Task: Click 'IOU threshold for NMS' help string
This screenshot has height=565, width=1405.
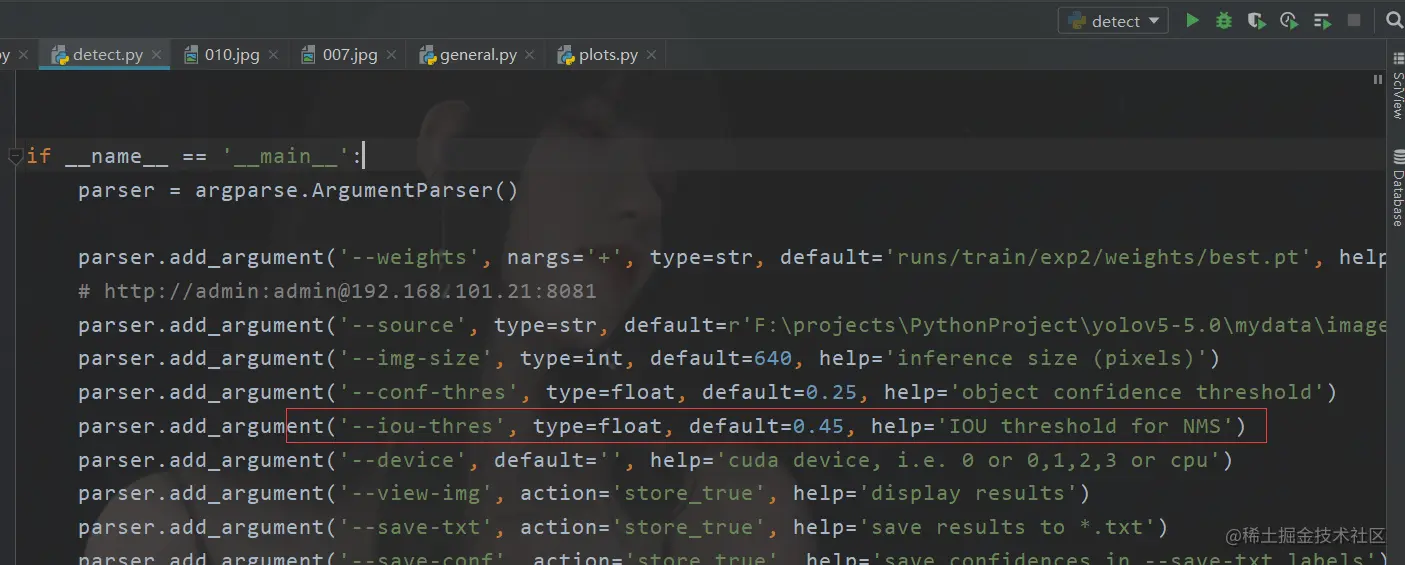Action: click(x=1085, y=426)
